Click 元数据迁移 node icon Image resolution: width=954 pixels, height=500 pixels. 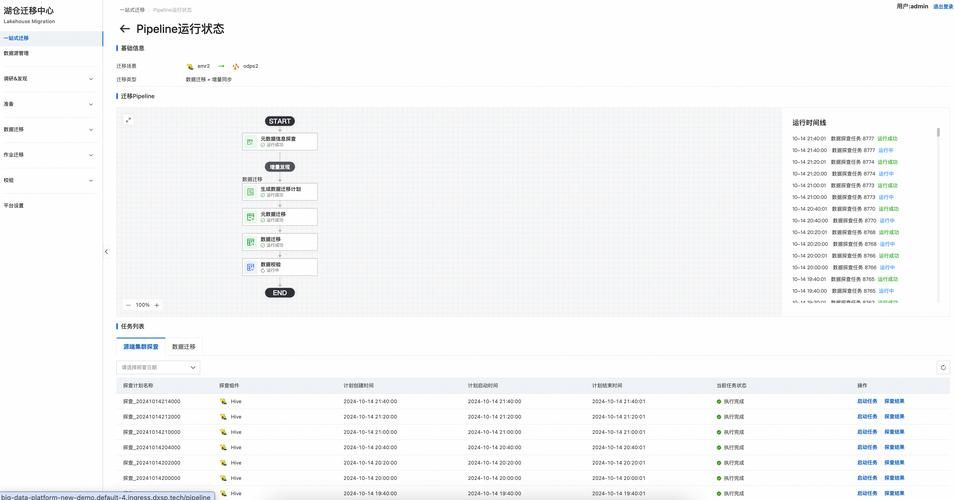pyautogui.click(x=250, y=217)
